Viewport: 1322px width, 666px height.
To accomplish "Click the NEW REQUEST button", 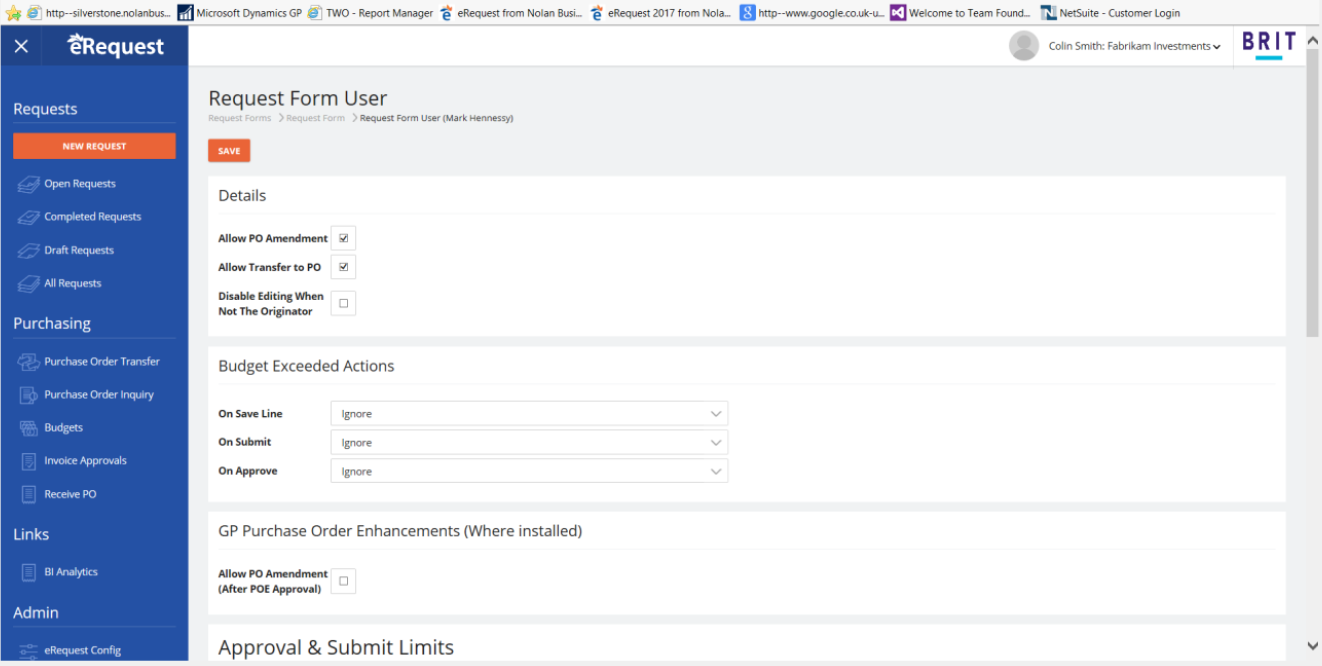I will tap(94, 146).
